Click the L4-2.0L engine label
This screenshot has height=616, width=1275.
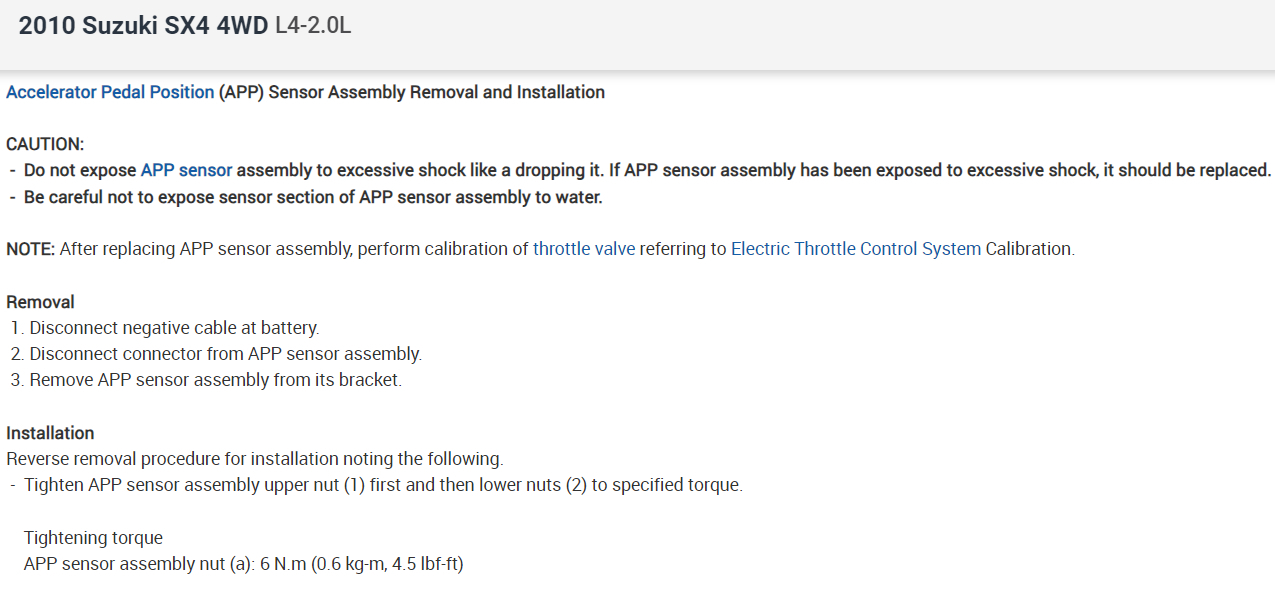pyautogui.click(x=313, y=27)
